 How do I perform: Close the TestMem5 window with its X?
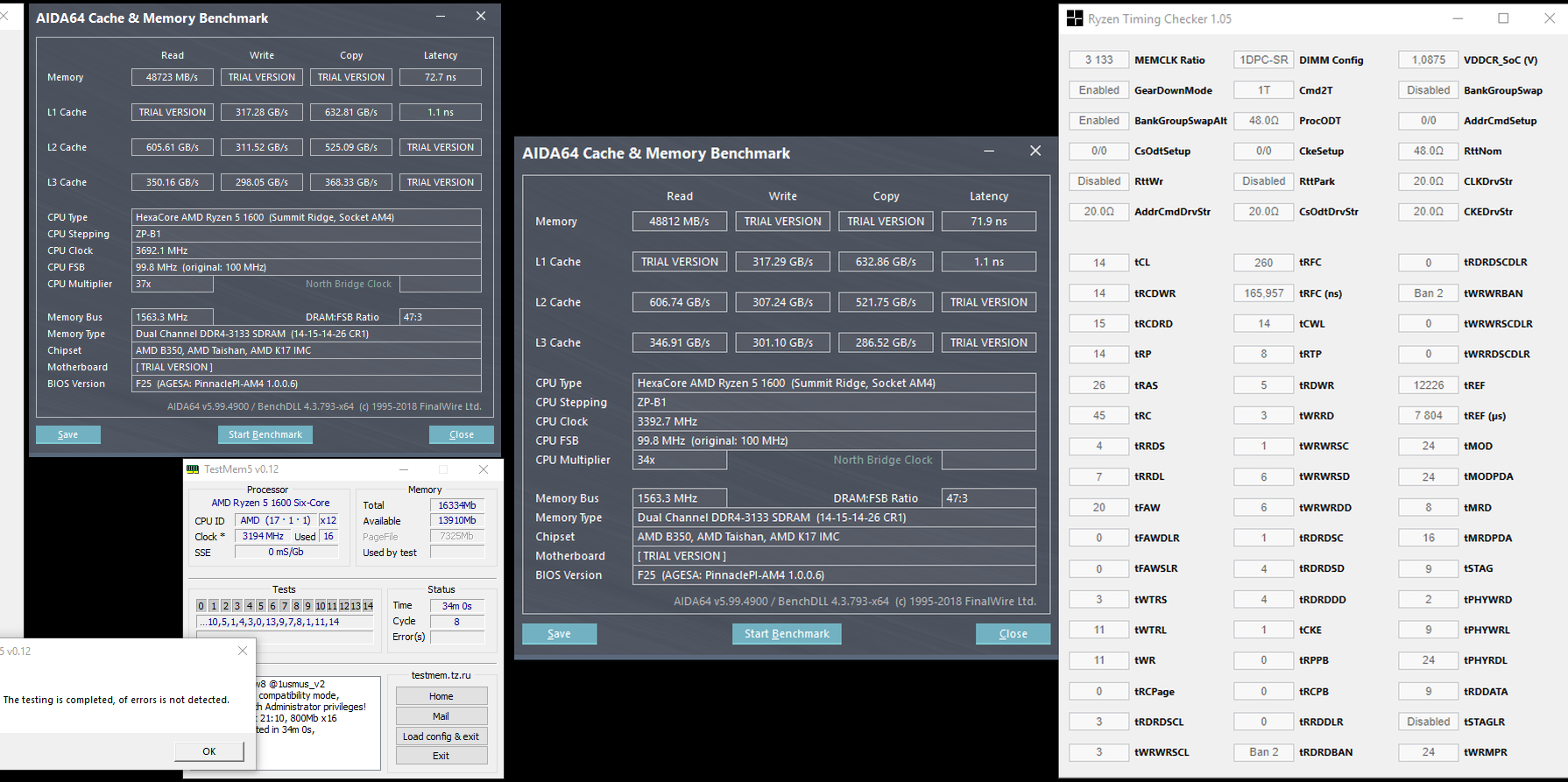(x=484, y=469)
